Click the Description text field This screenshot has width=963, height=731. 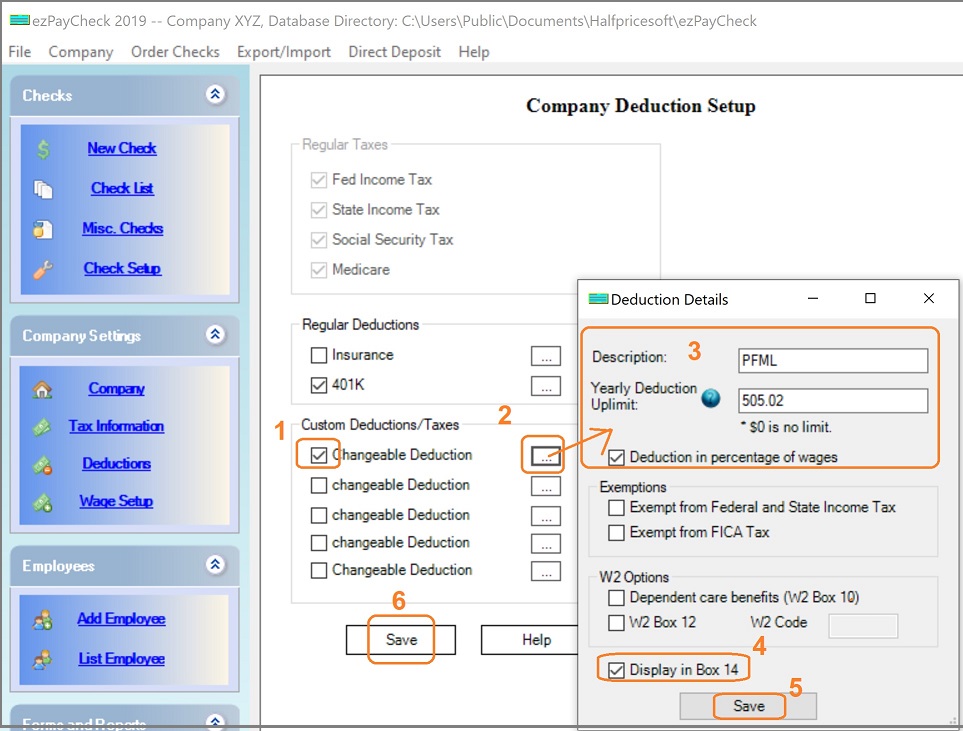point(832,360)
